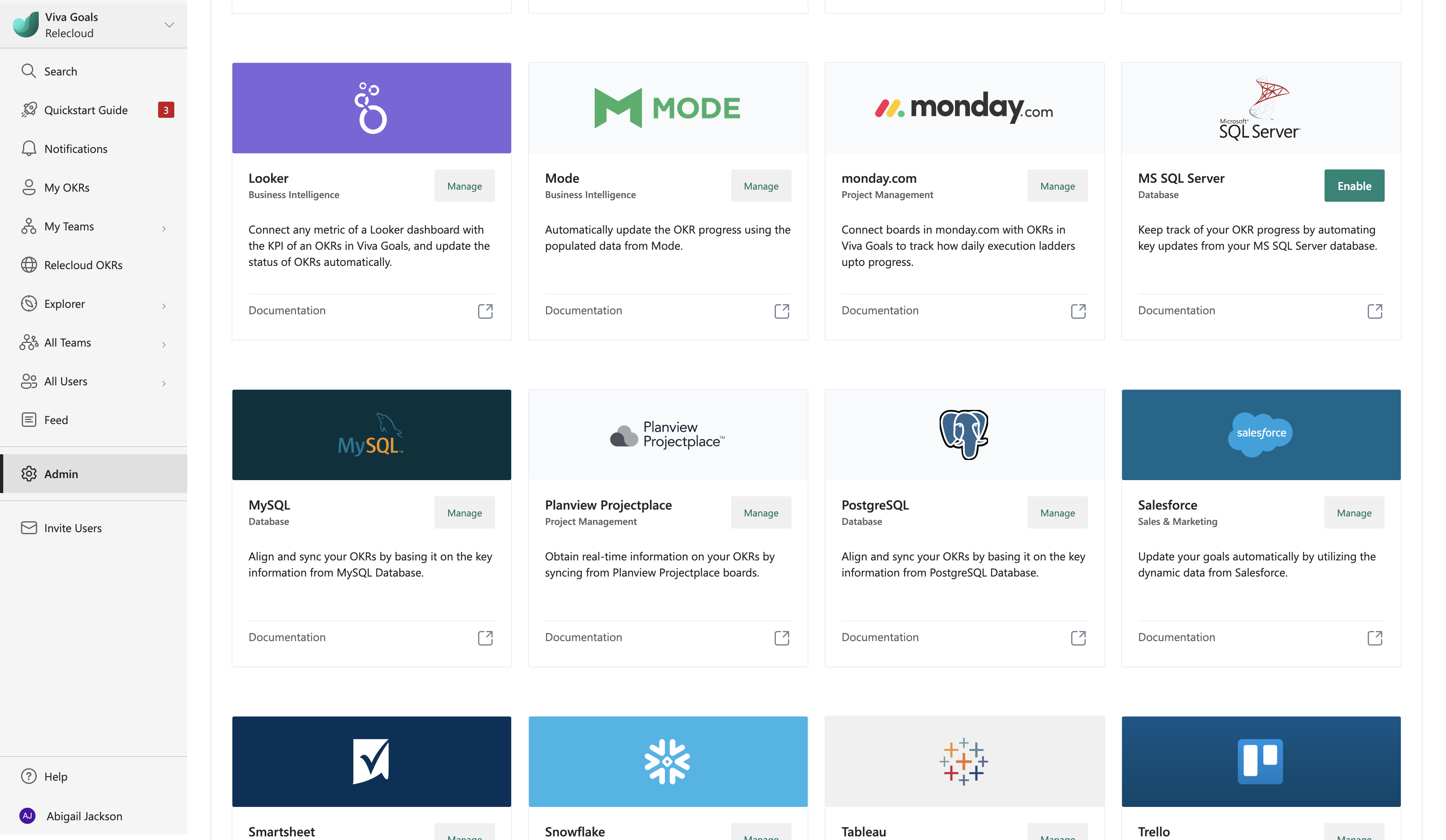The height and width of the screenshot is (840, 1446).
Task: Manage the monday.com integration
Action: click(x=1057, y=185)
